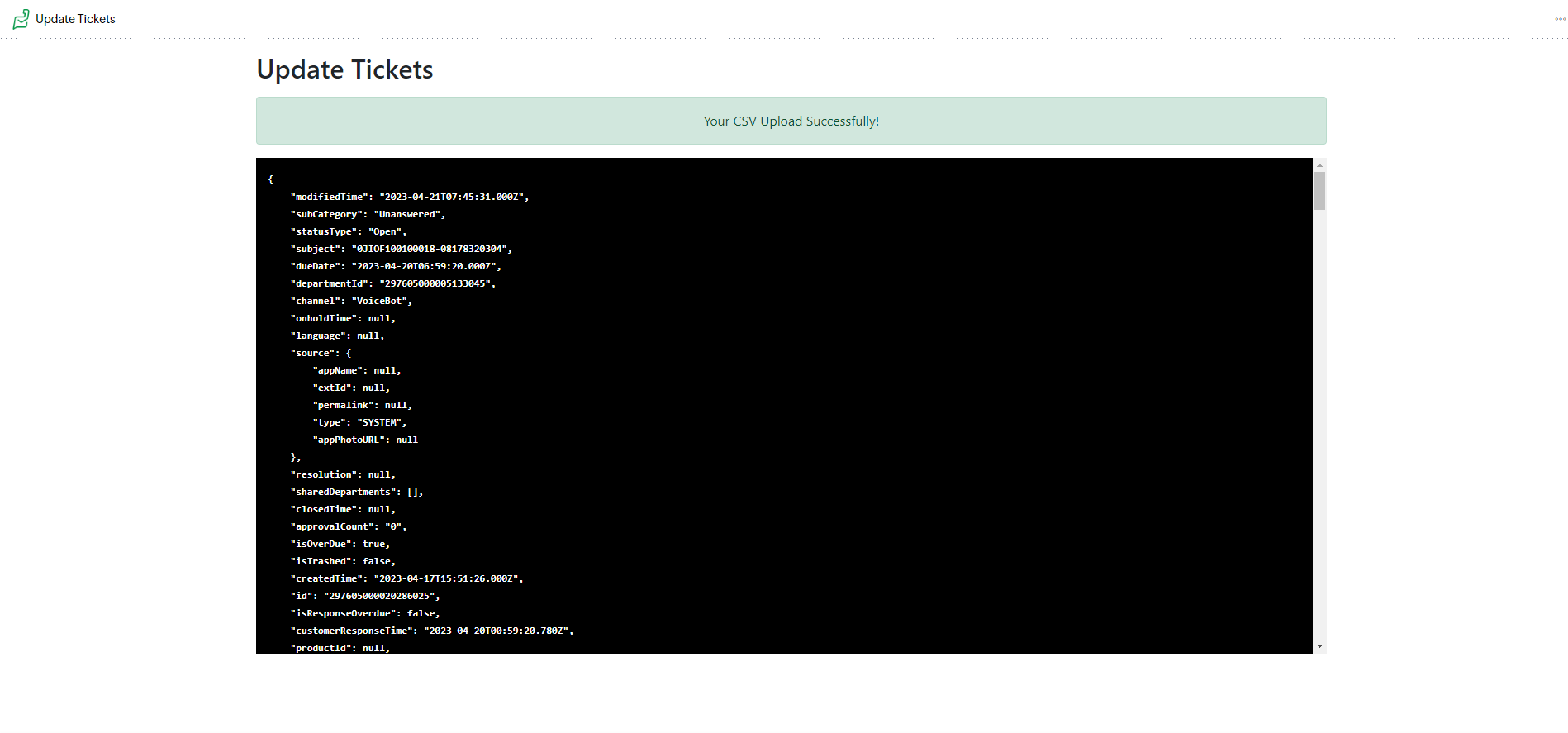The image size is (1568, 733).
Task: Click the Update Tickets page heading
Action: 344,69
